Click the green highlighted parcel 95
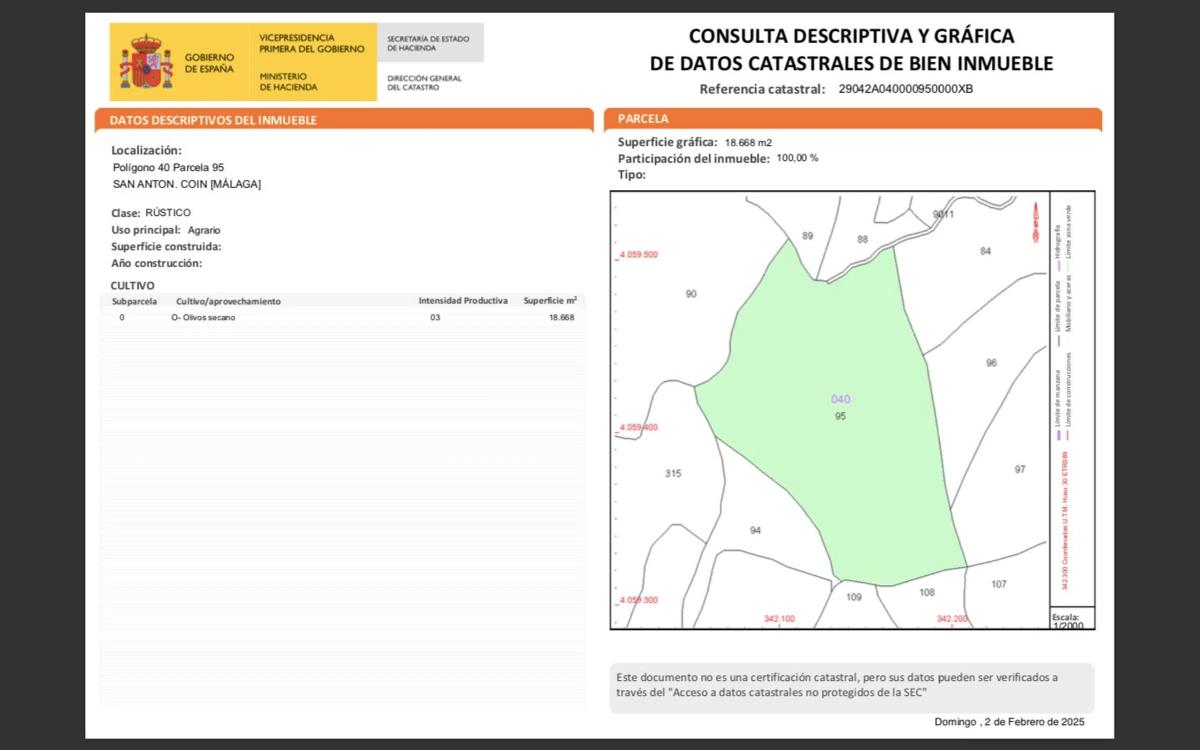The image size is (1200, 750). [x=830, y=440]
